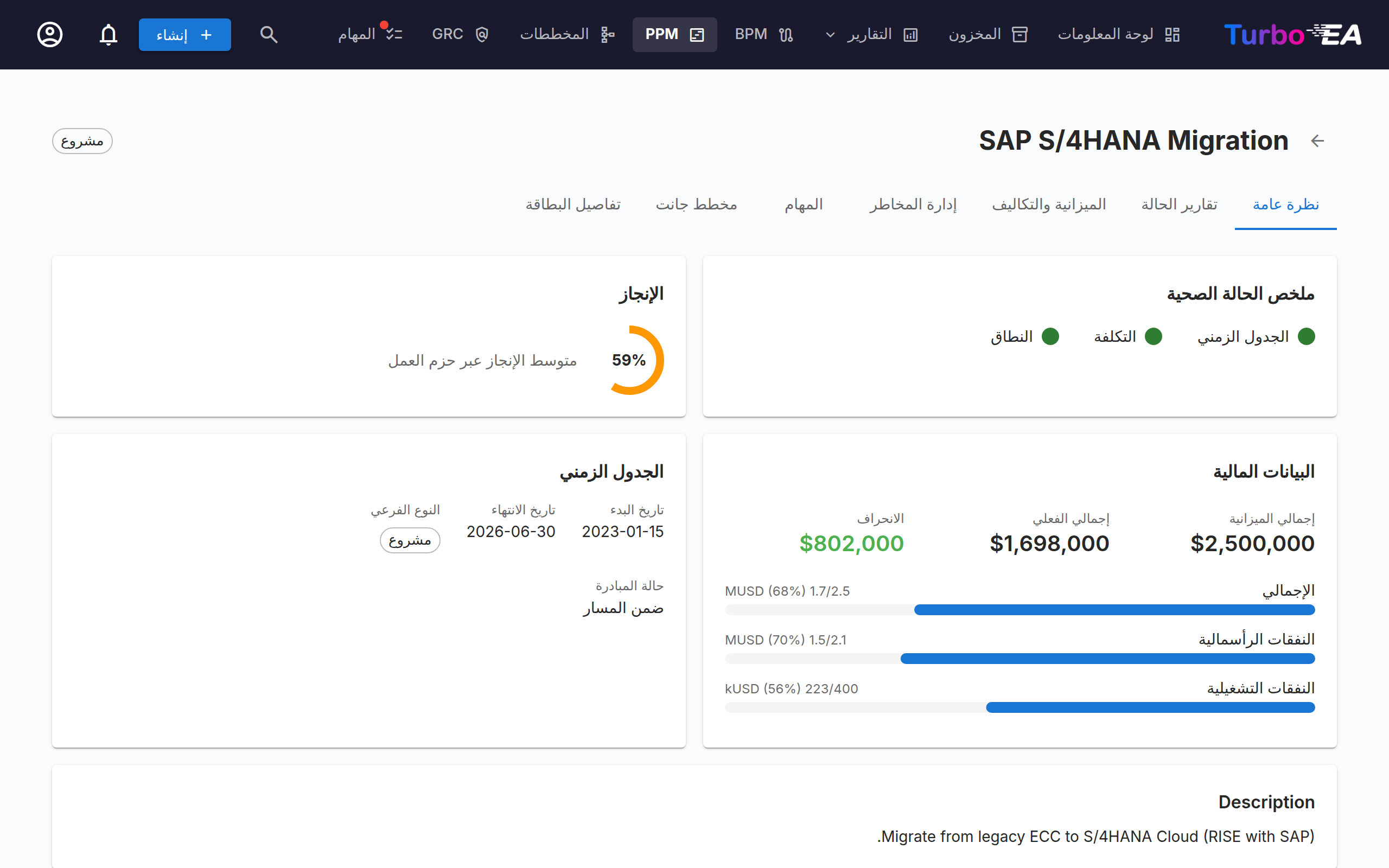Click the dashboard grid icon

pos(1172,34)
